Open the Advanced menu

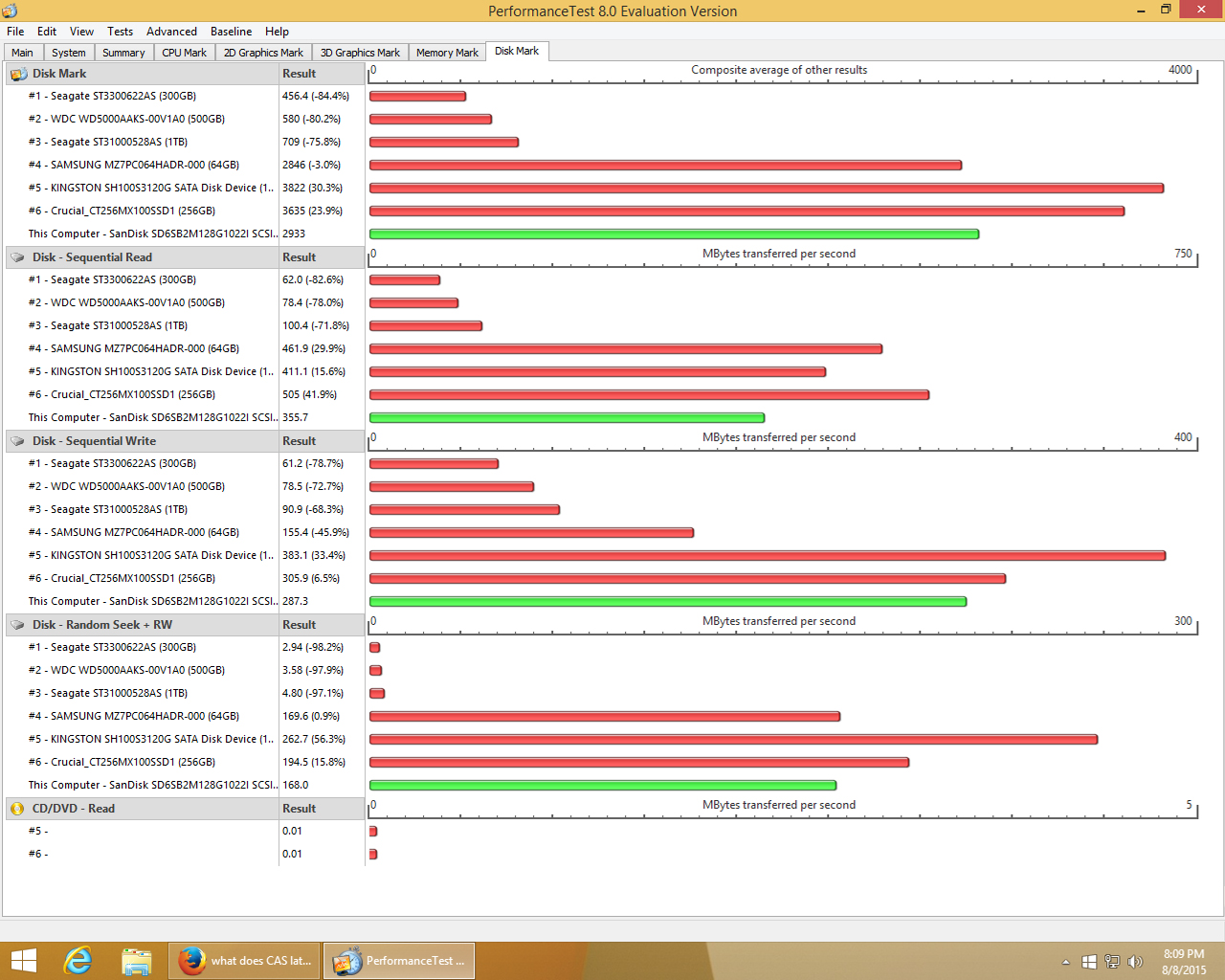(x=172, y=32)
